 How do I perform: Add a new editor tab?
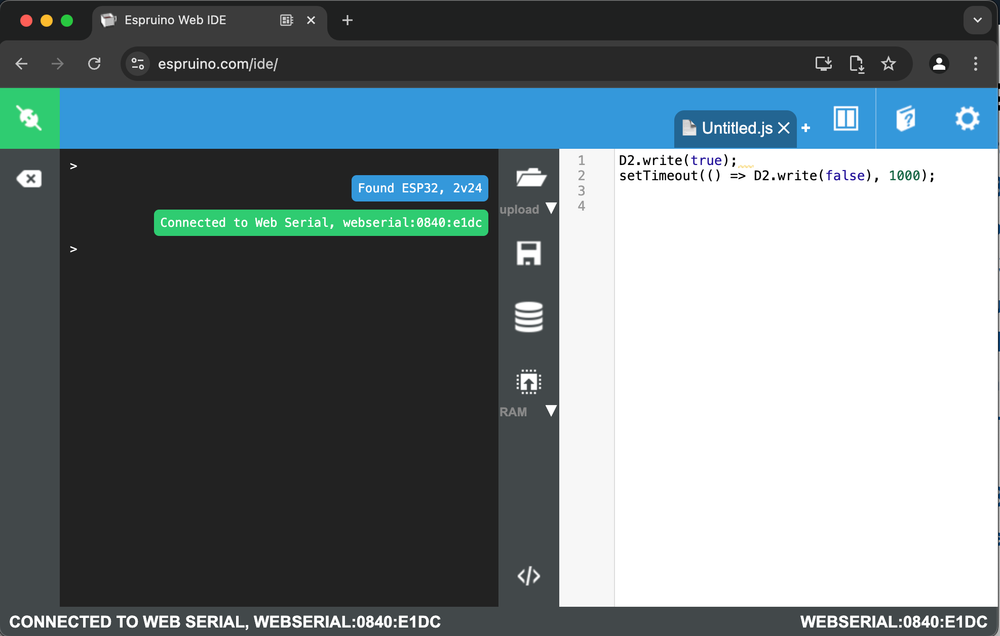[x=806, y=128]
